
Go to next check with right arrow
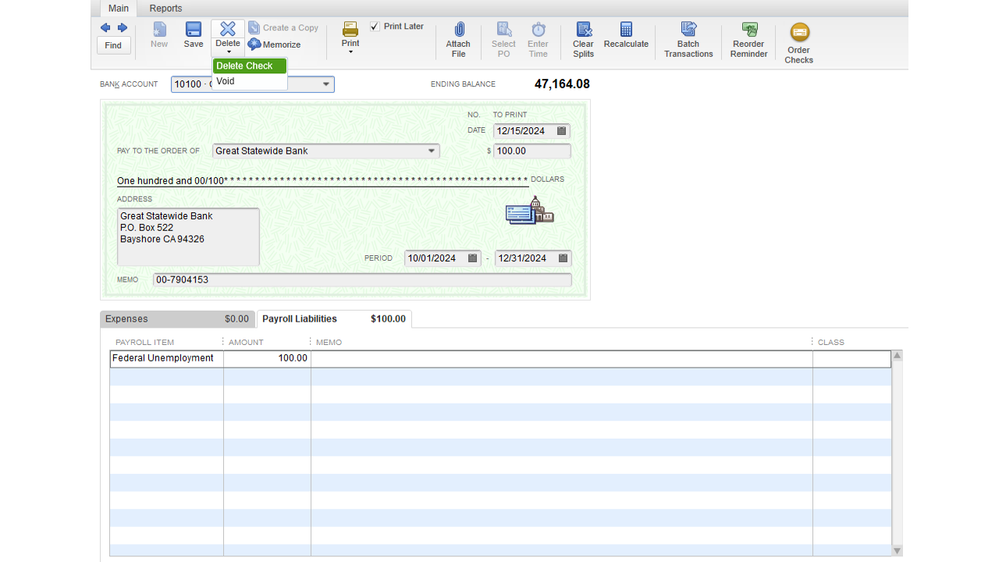(x=122, y=27)
